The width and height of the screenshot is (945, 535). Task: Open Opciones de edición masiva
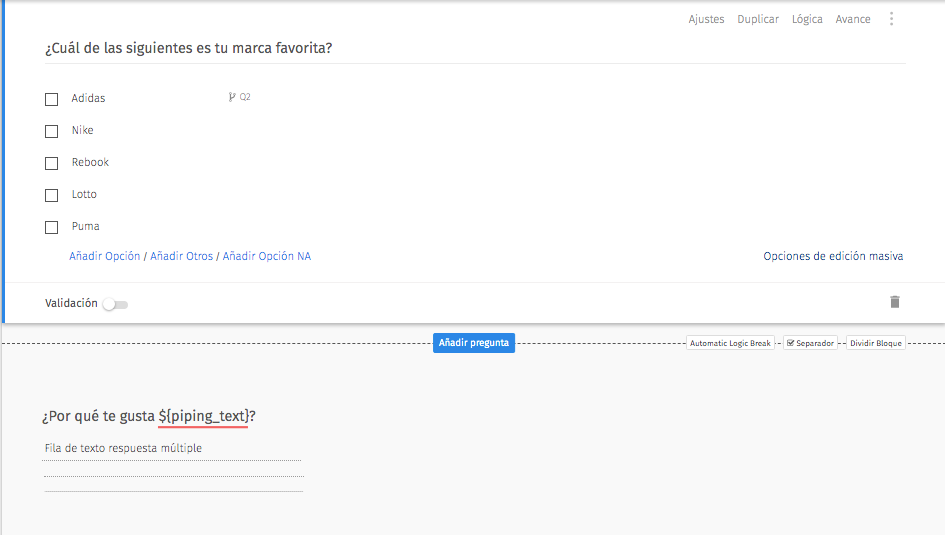pos(833,256)
